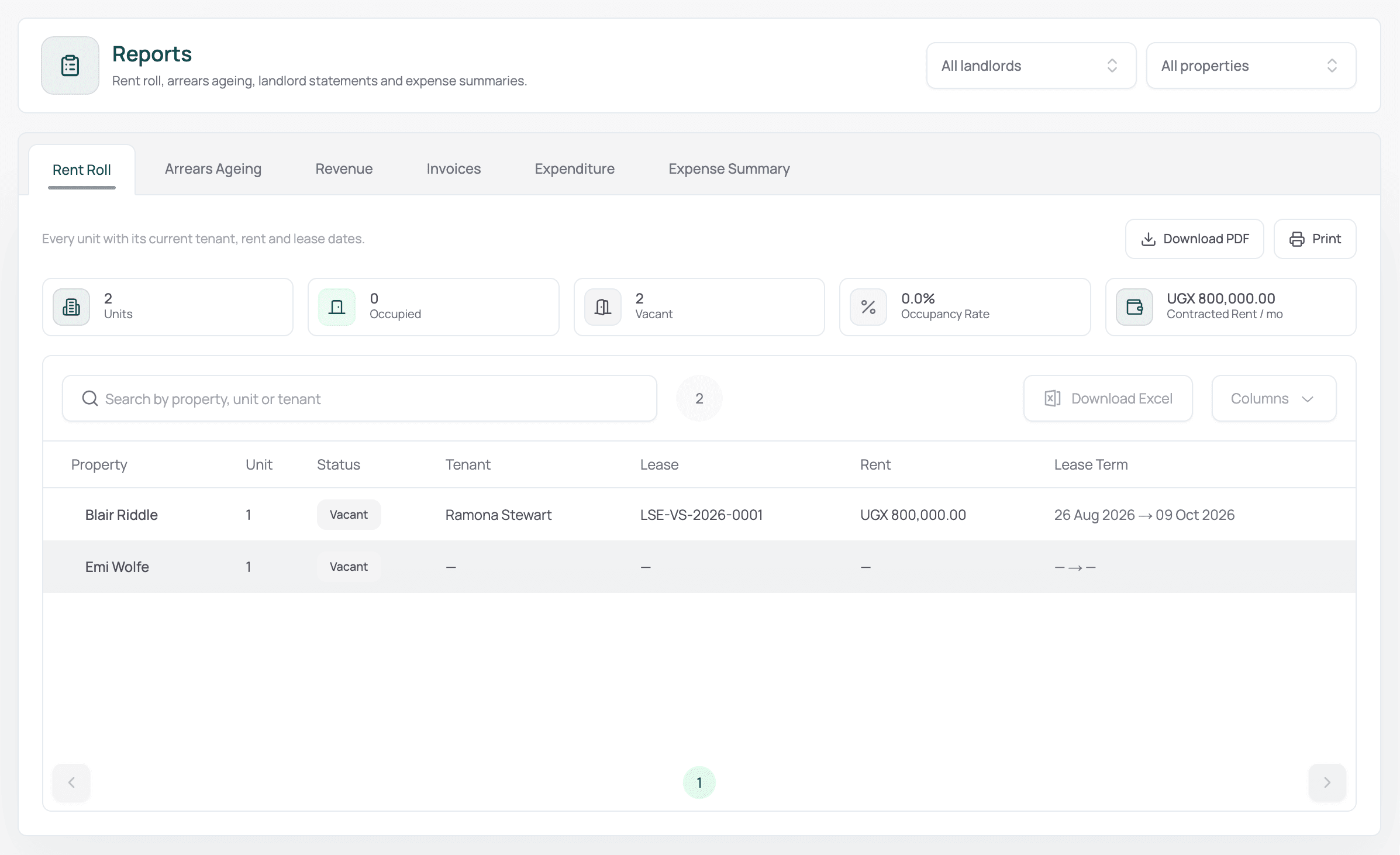Click the Occupancy Rate percent icon

pyautogui.click(x=868, y=307)
